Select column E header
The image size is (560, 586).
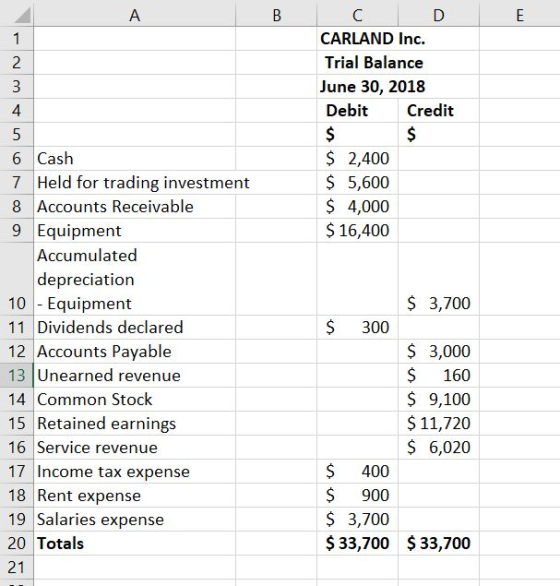[x=520, y=14]
